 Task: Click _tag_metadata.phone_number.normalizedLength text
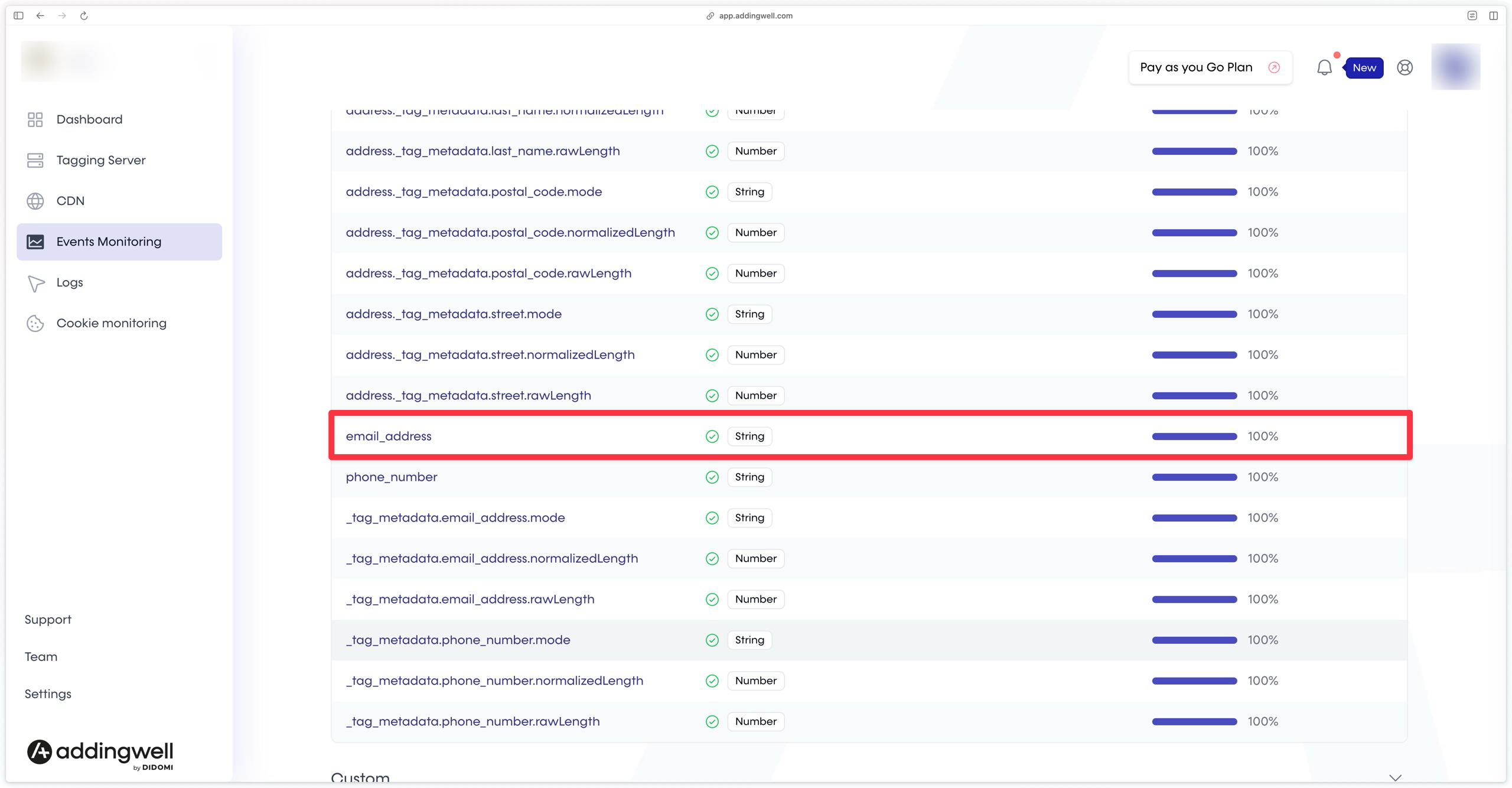[x=494, y=681]
